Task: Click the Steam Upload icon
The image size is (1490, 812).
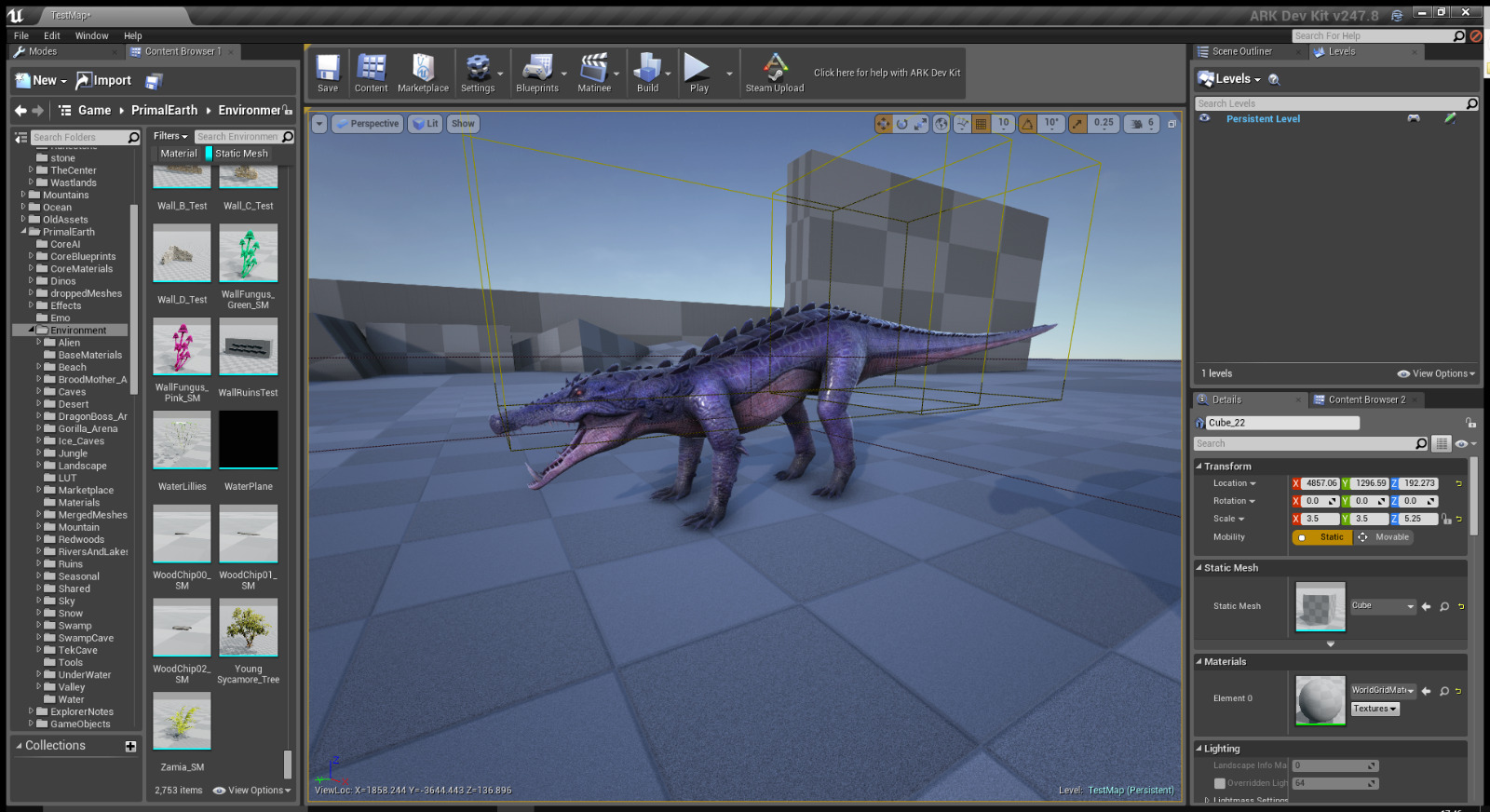Action: tap(775, 74)
